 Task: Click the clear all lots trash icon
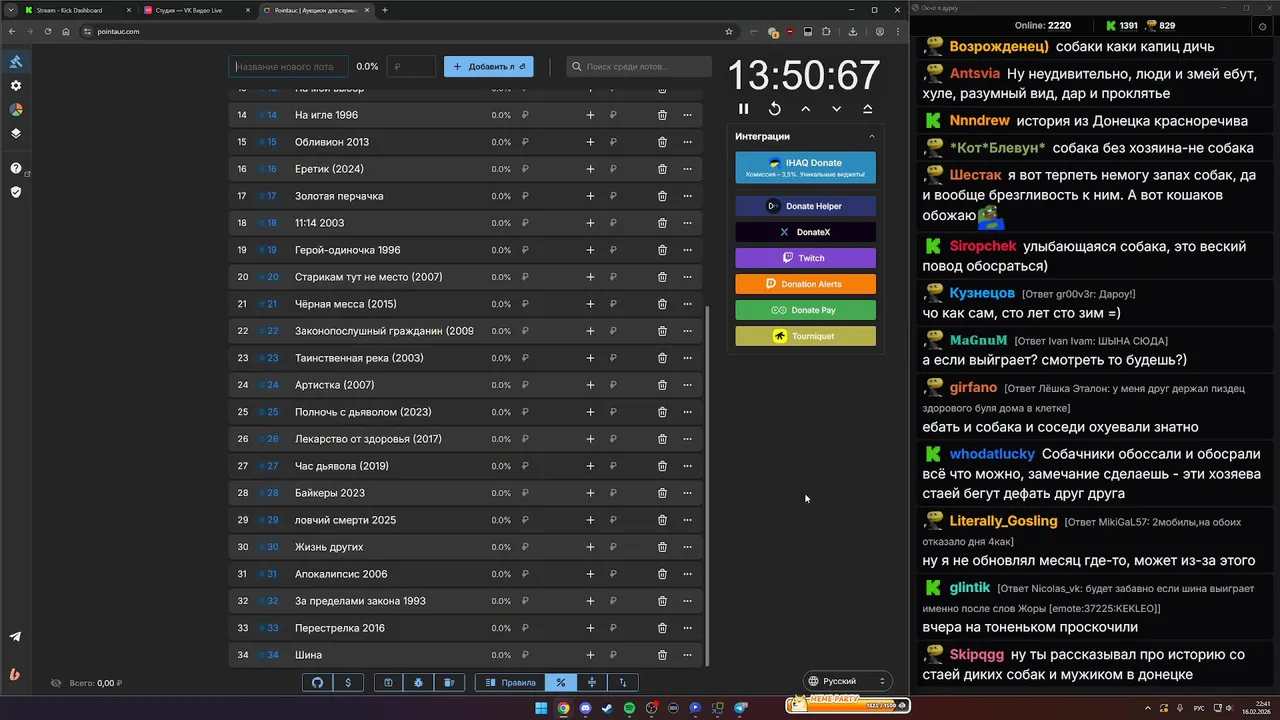click(449, 682)
